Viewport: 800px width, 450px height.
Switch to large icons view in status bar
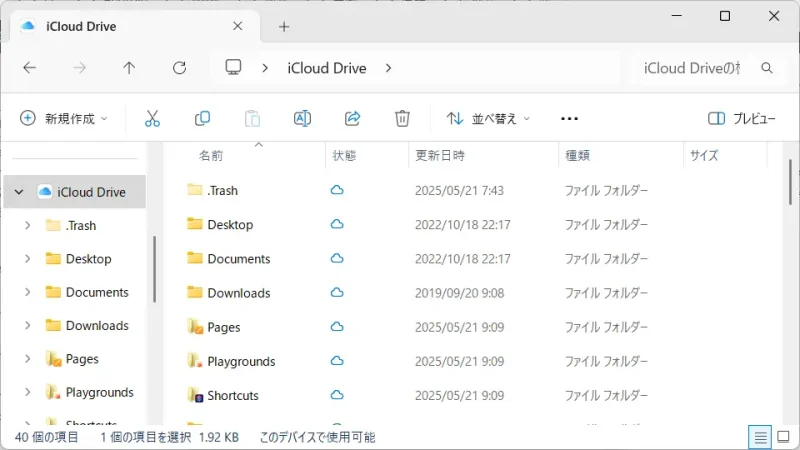[784, 437]
